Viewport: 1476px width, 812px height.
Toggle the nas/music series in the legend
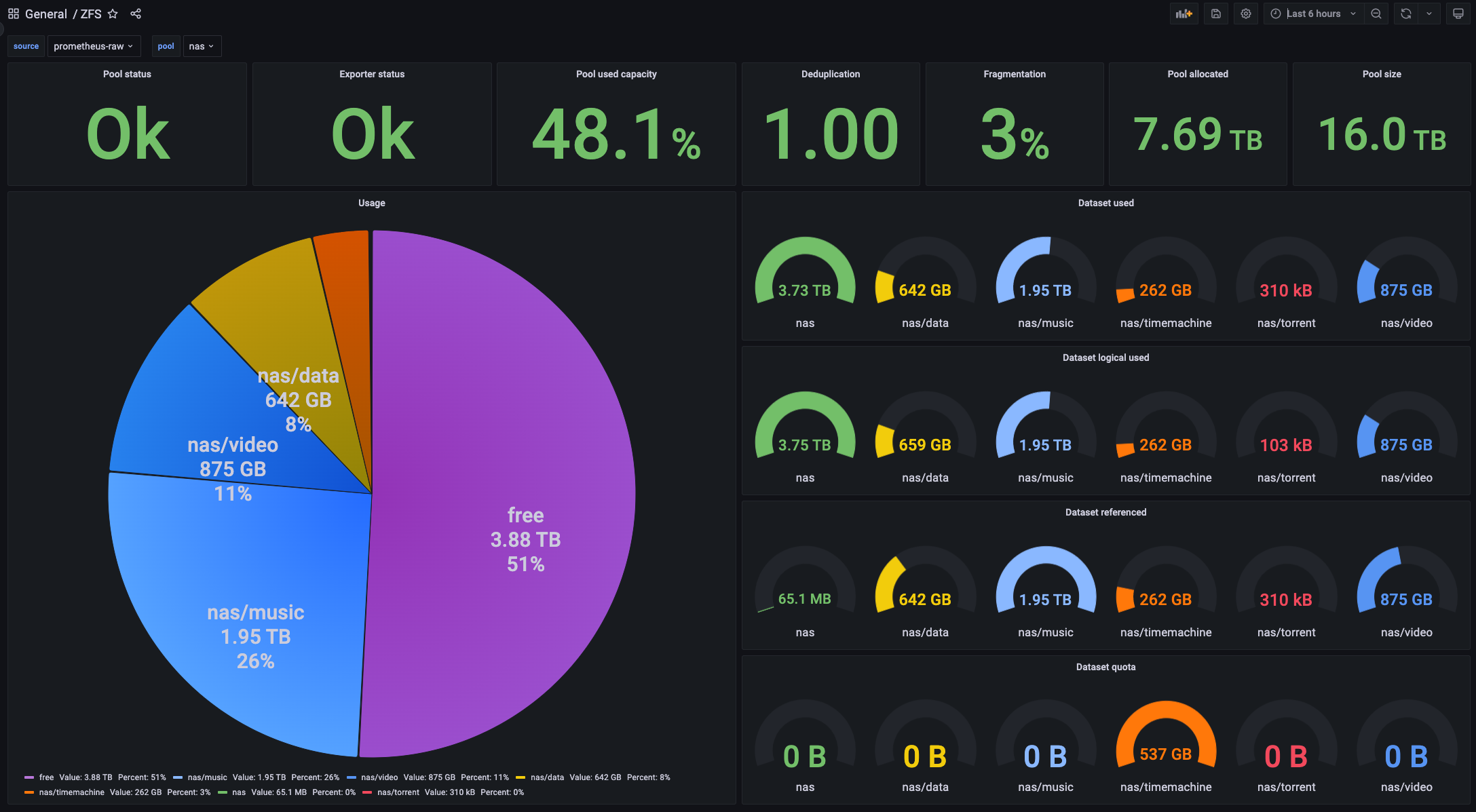pos(207,777)
